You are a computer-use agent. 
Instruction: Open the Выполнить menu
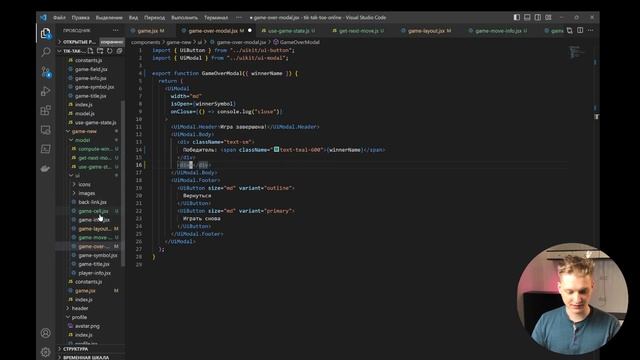click(184, 18)
